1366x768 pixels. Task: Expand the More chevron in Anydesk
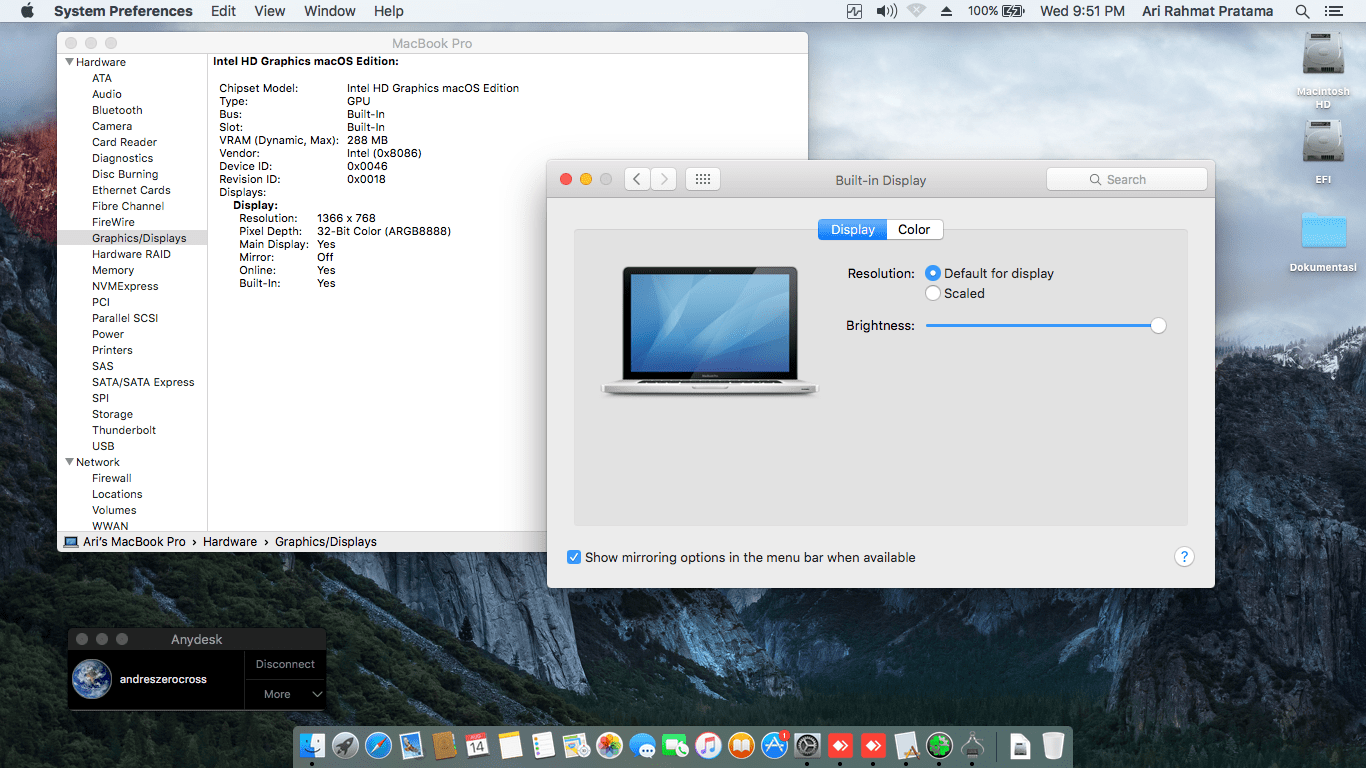click(317, 694)
